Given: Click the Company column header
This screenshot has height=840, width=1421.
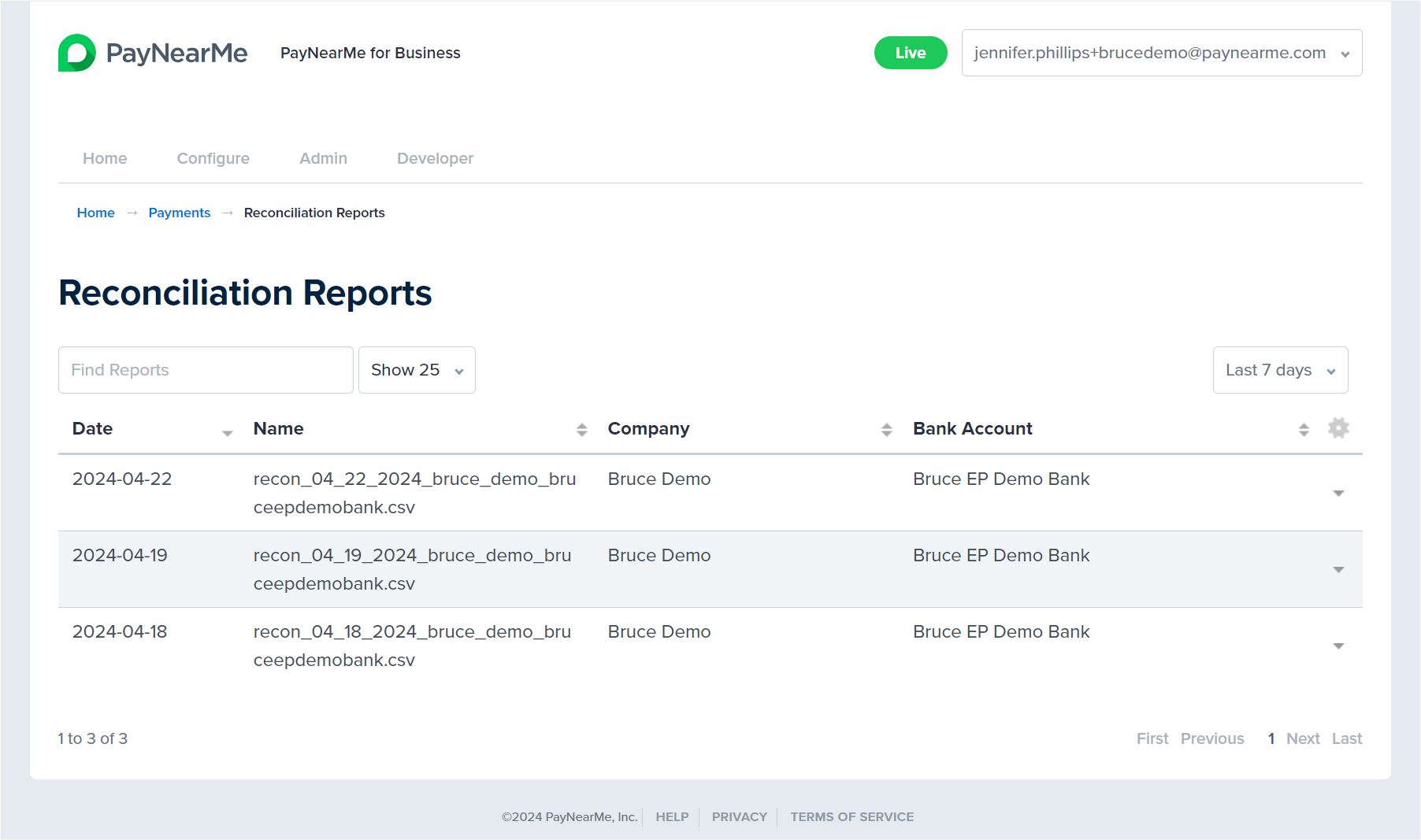Looking at the screenshot, I should coord(648,428).
